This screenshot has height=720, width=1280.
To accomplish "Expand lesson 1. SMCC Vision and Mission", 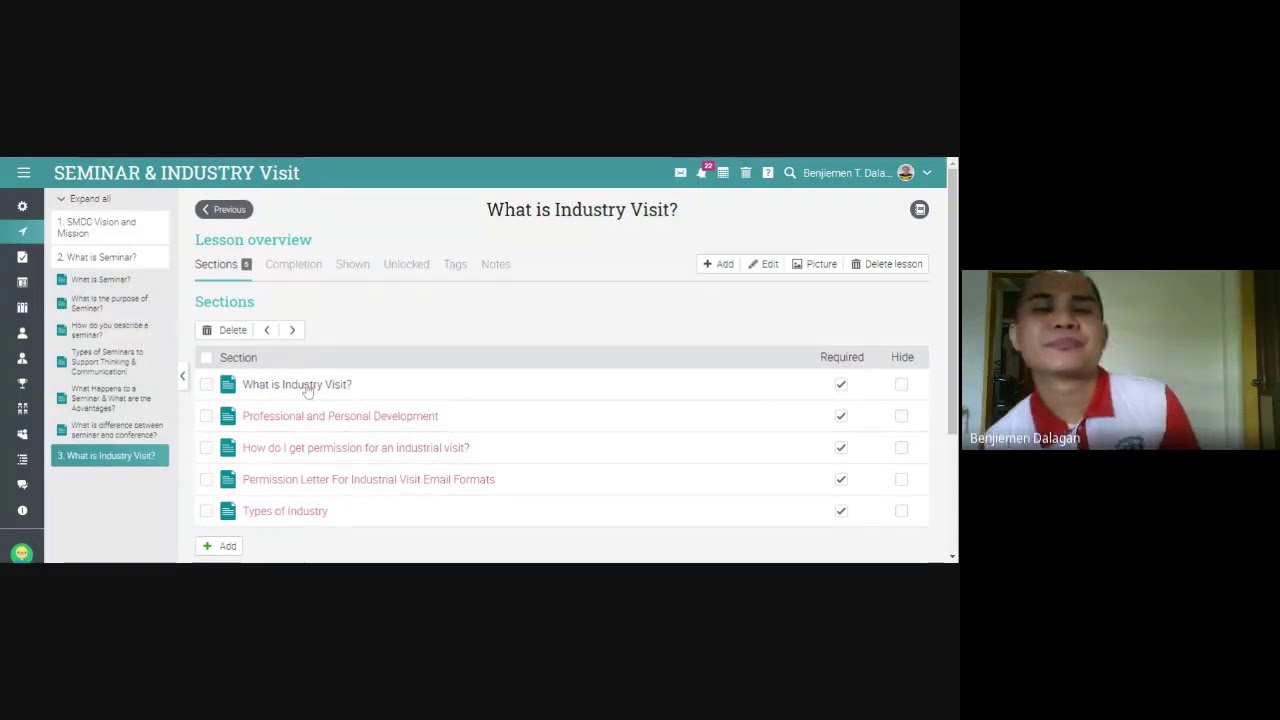I will [x=110, y=228].
